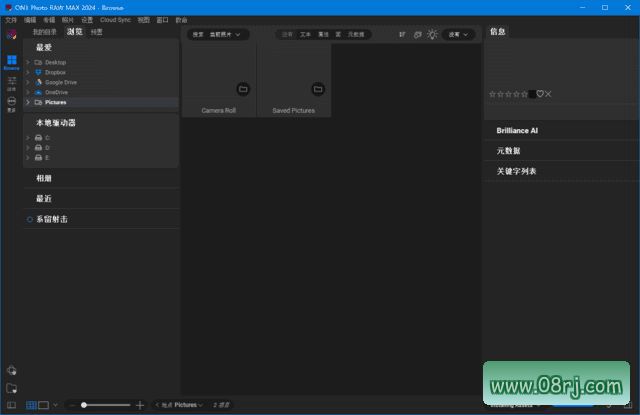The width and height of the screenshot is (640, 415).
Task: Click the plus to enlarge thumbnails
Action: (140, 405)
